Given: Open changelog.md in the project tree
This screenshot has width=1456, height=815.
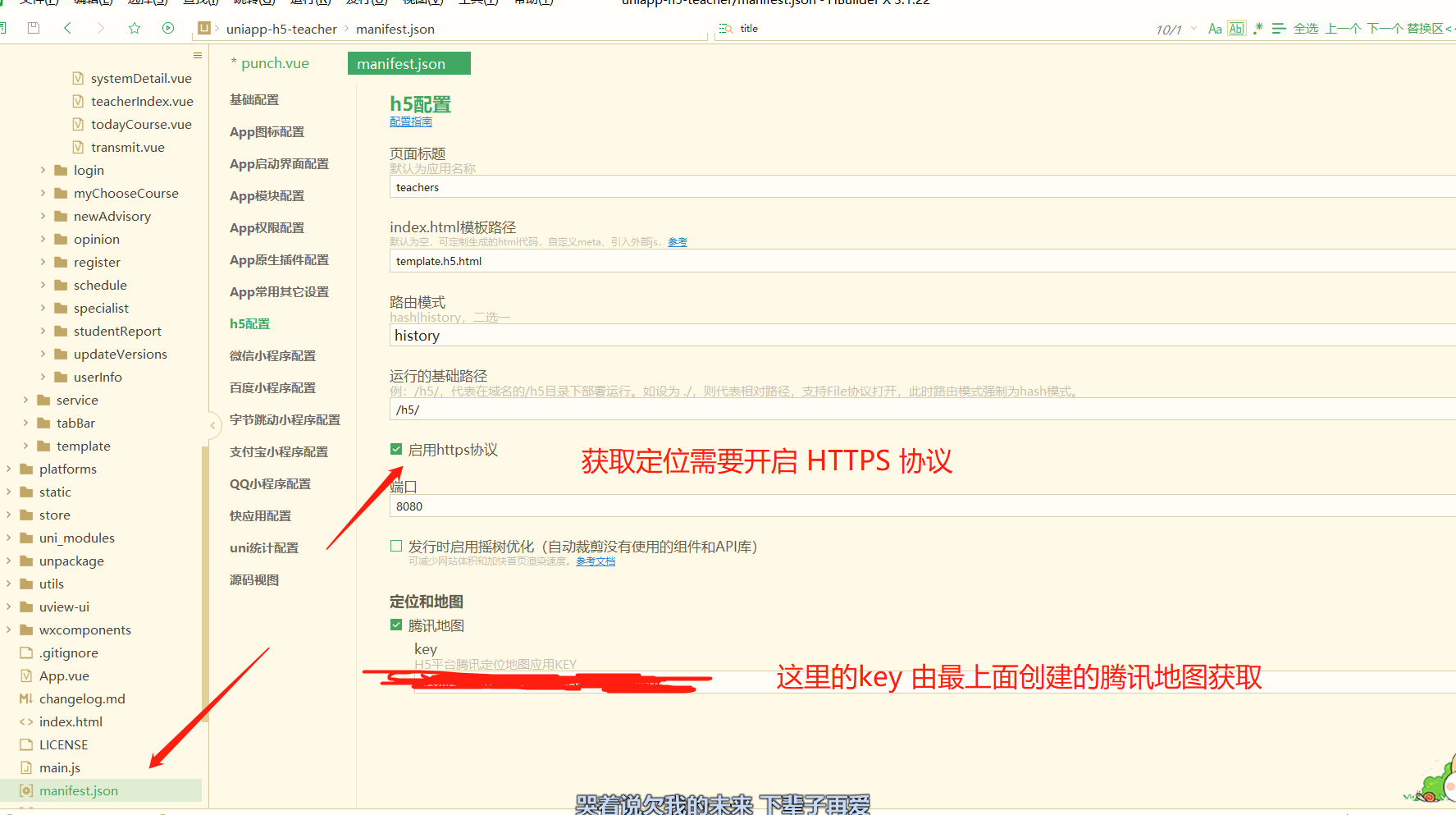Looking at the screenshot, I should pos(82,698).
